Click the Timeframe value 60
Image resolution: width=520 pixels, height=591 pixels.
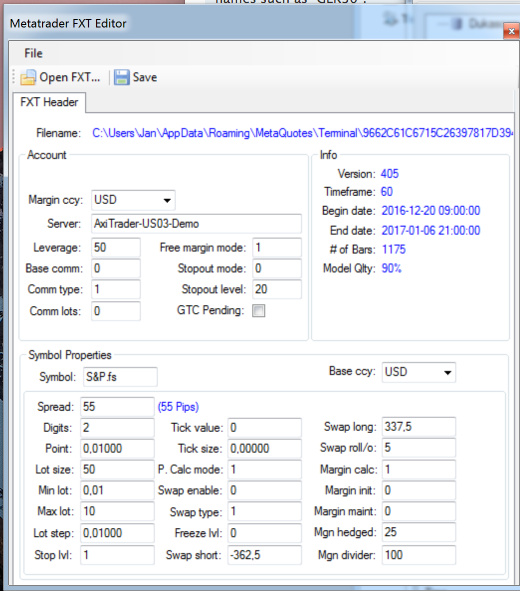pyautogui.click(x=387, y=192)
